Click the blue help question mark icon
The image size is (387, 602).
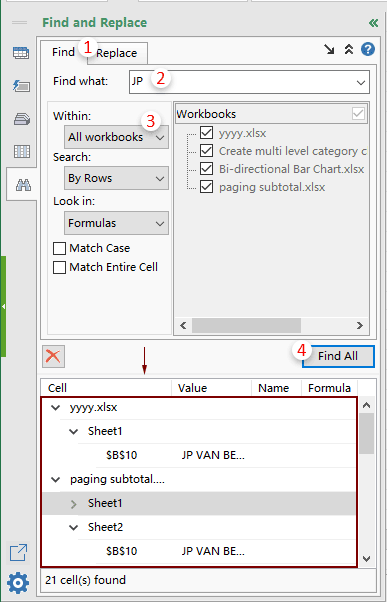click(368, 50)
